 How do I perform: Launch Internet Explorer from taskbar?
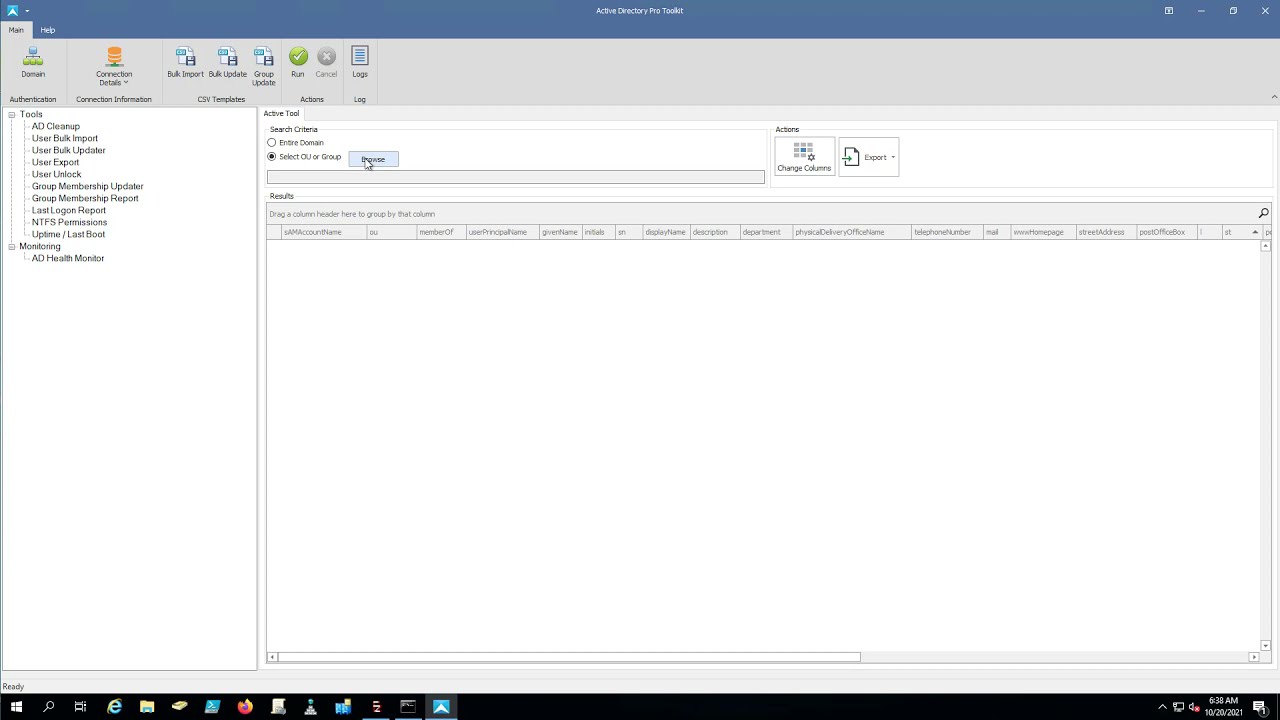pyautogui.click(x=114, y=707)
